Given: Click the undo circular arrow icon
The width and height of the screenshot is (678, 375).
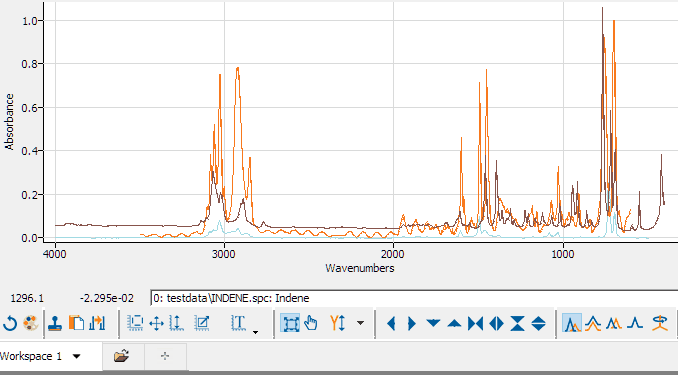Looking at the screenshot, I should coord(10,324).
